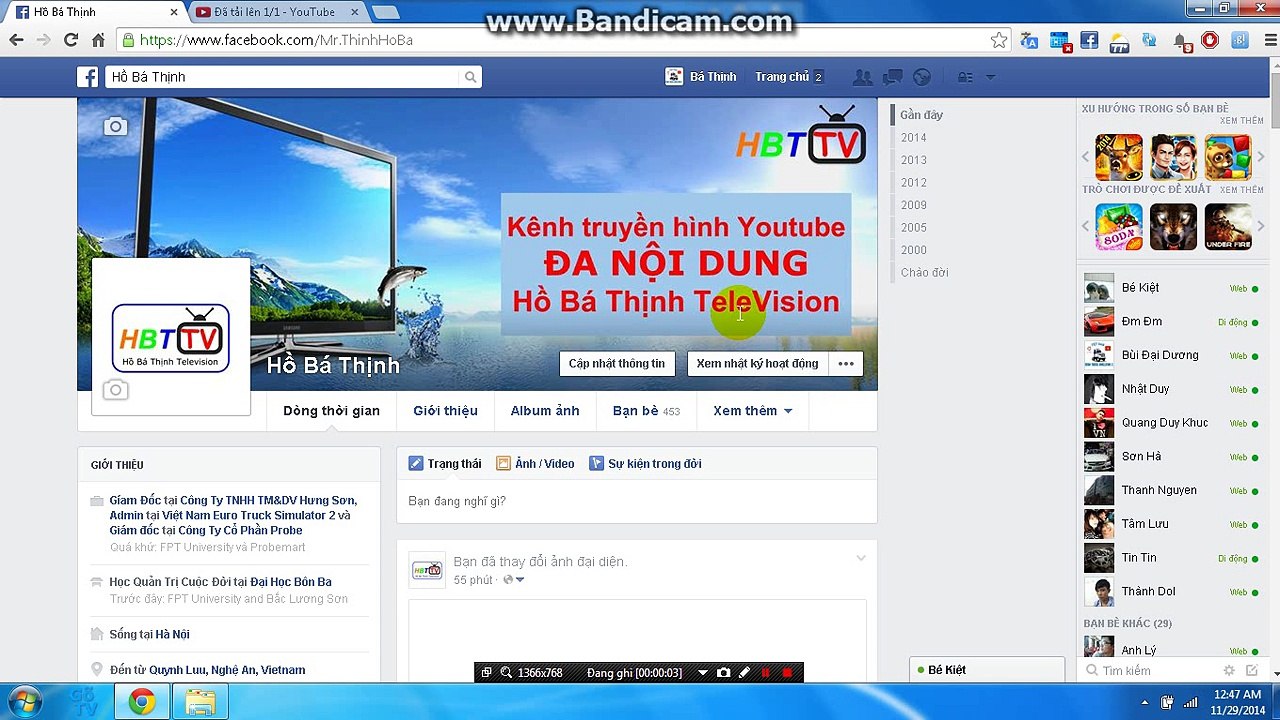Open the three-dots menu on cover photo
The height and width of the screenshot is (720, 1280).
846,364
